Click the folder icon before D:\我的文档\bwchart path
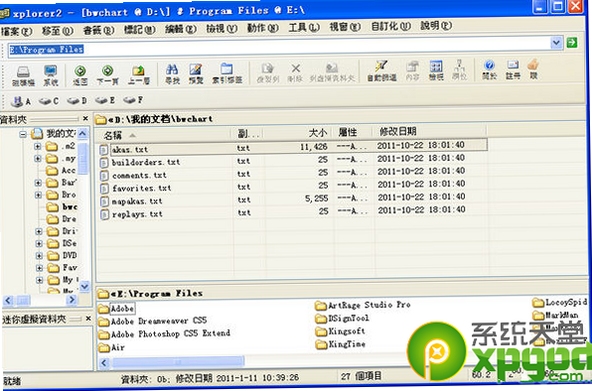This screenshot has height=391, width=592. click(x=101, y=120)
